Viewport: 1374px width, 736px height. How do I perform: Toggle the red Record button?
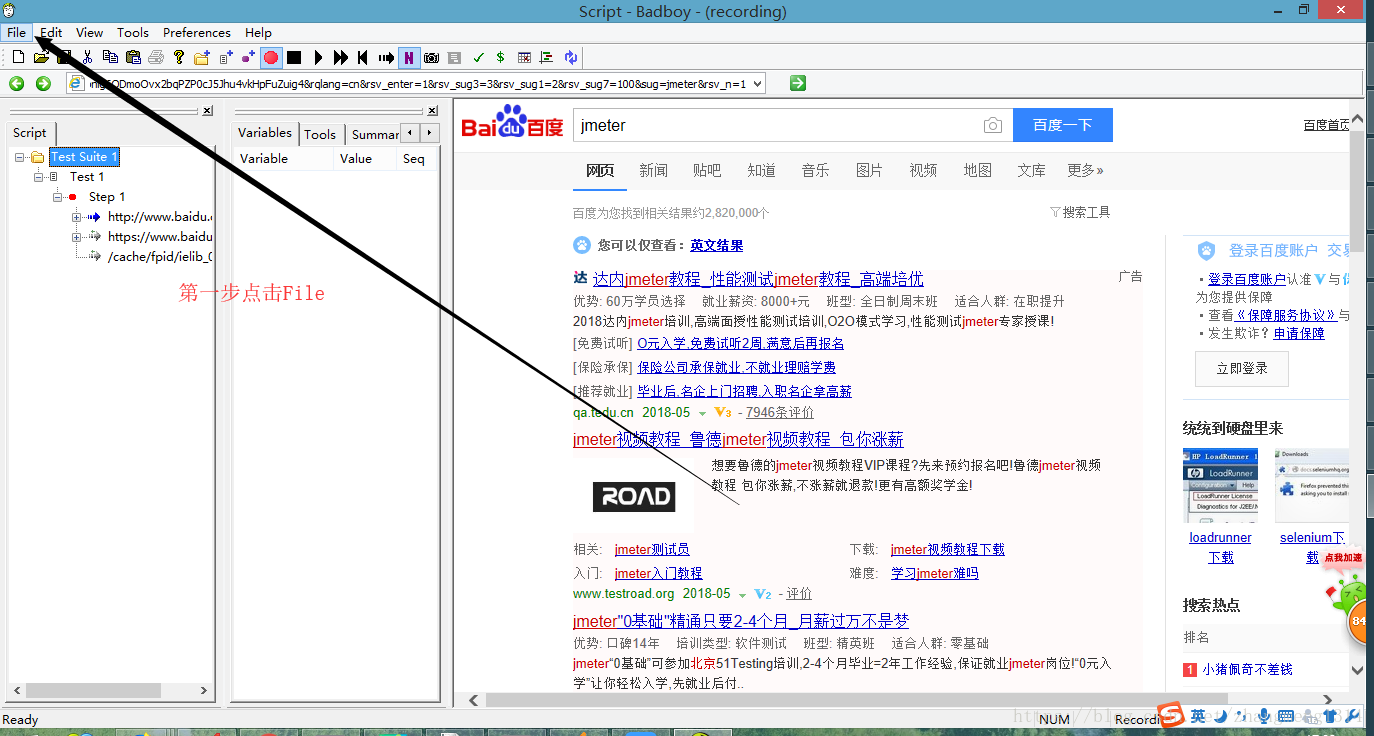pyautogui.click(x=271, y=57)
